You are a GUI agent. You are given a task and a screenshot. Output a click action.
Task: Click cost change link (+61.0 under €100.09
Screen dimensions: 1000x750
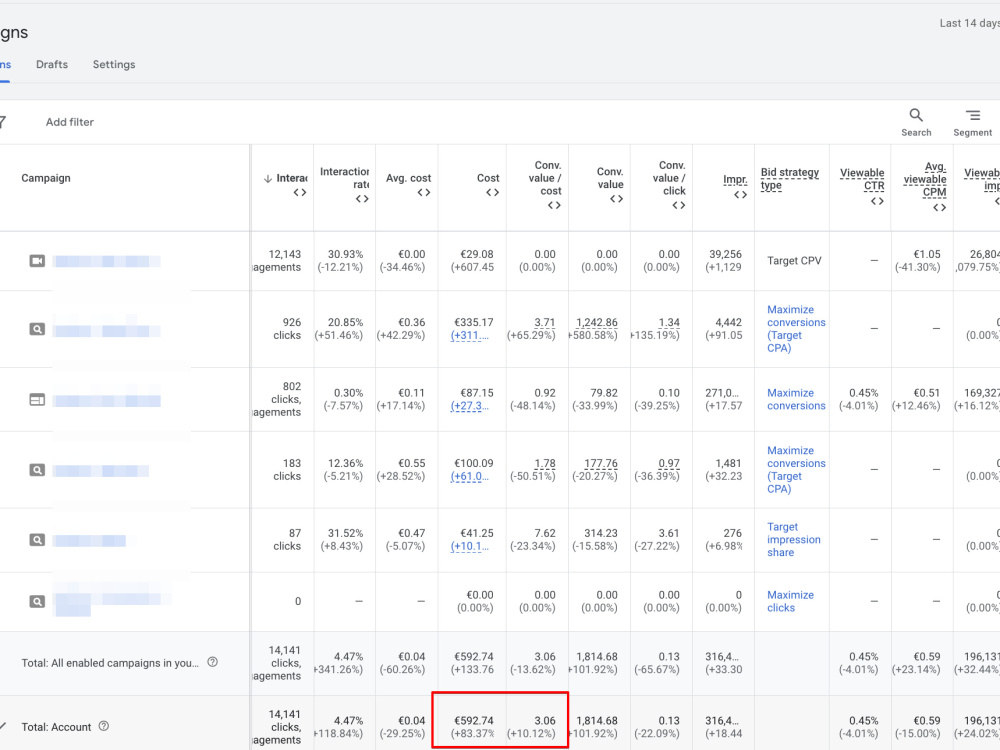click(470, 476)
